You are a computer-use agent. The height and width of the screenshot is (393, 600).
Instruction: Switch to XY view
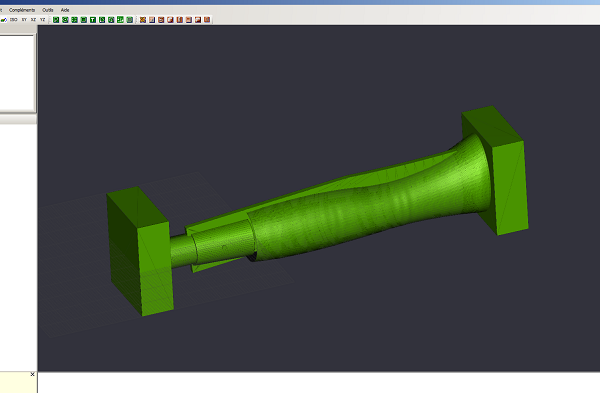point(24,20)
